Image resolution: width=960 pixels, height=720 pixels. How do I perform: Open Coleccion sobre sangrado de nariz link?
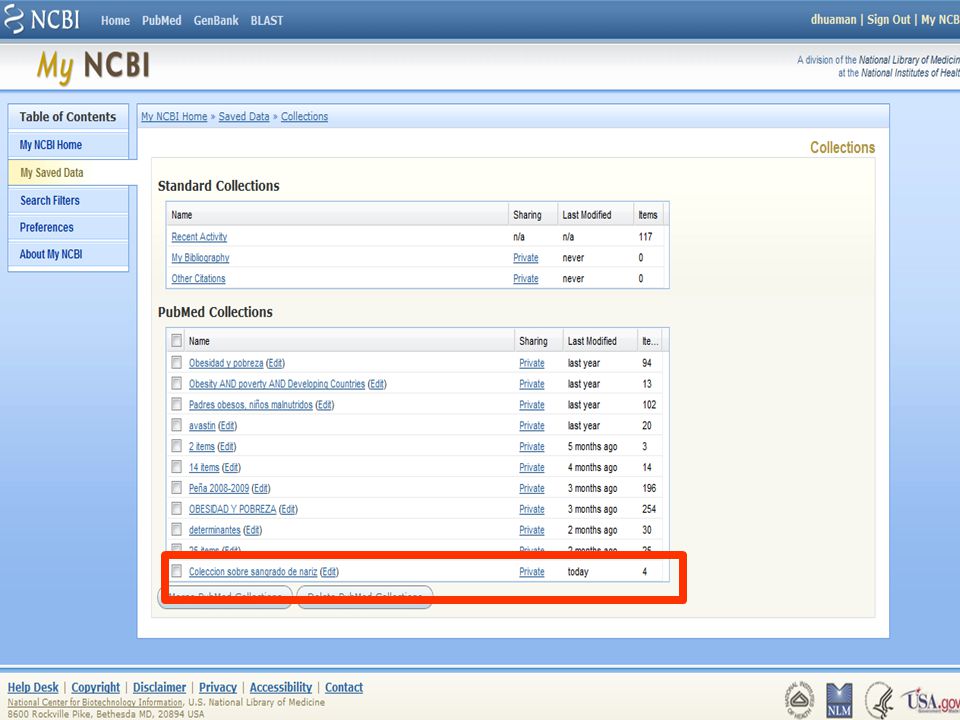pos(253,571)
